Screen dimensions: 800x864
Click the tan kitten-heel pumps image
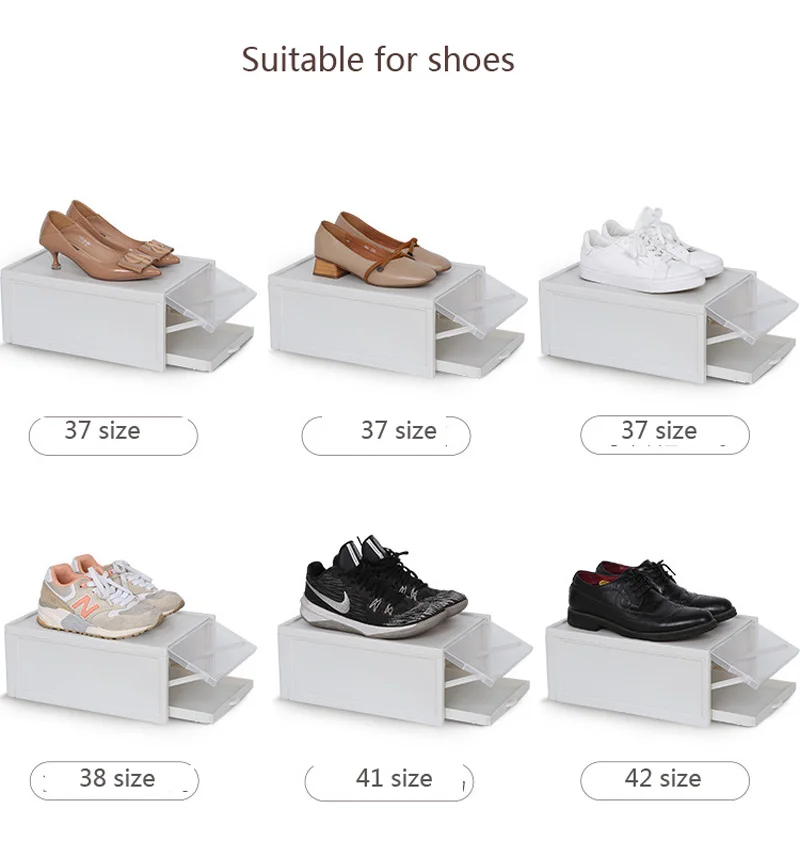(x=109, y=240)
